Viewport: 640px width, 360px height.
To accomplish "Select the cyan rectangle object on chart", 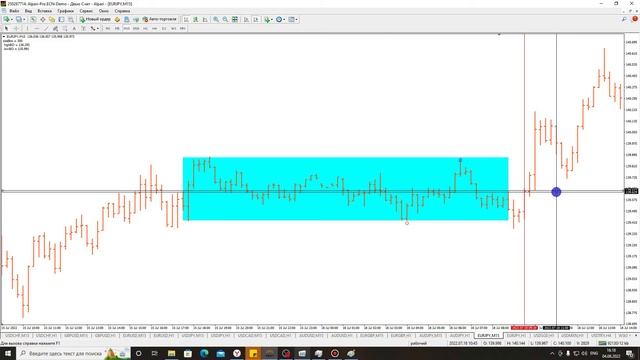I will (345, 189).
